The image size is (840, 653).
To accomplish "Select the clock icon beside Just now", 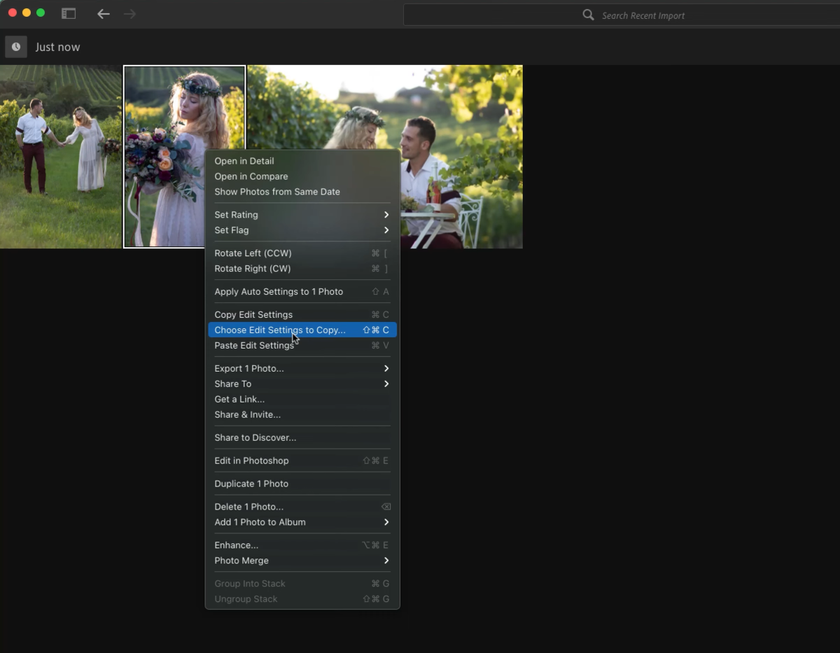I will click(x=15, y=46).
